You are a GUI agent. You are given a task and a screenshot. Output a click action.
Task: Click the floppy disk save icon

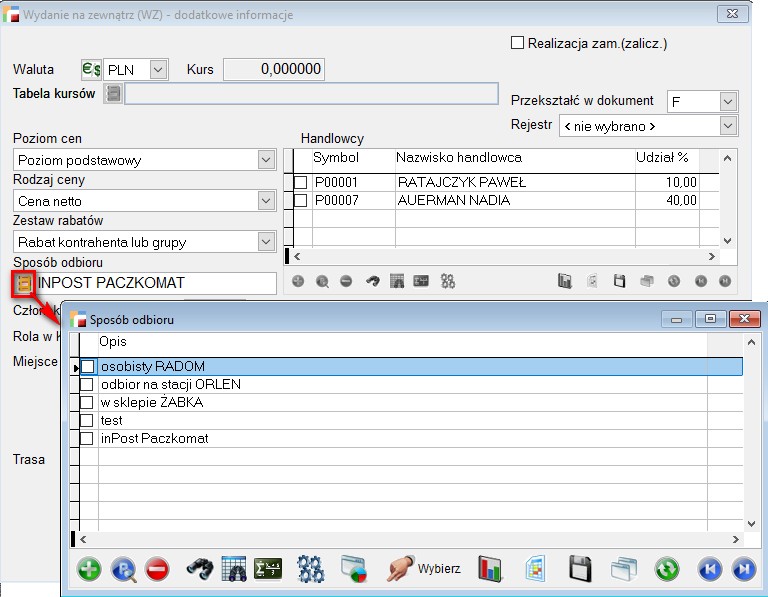[580, 569]
